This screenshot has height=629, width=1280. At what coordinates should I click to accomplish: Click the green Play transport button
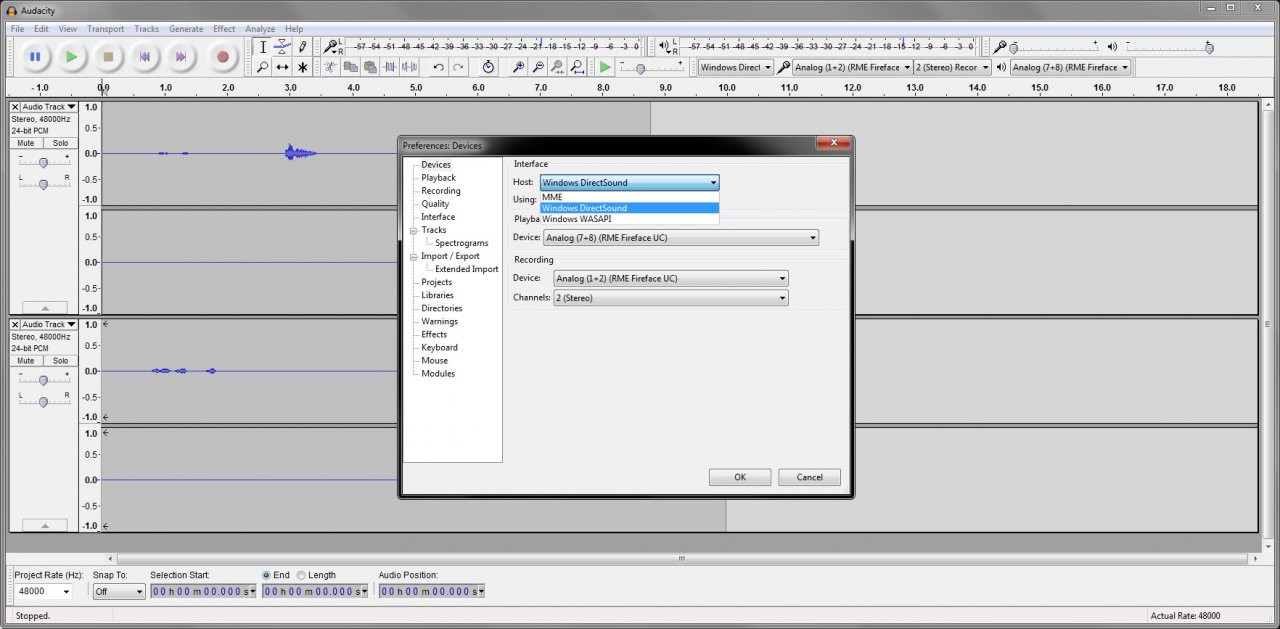tap(71, 57)
